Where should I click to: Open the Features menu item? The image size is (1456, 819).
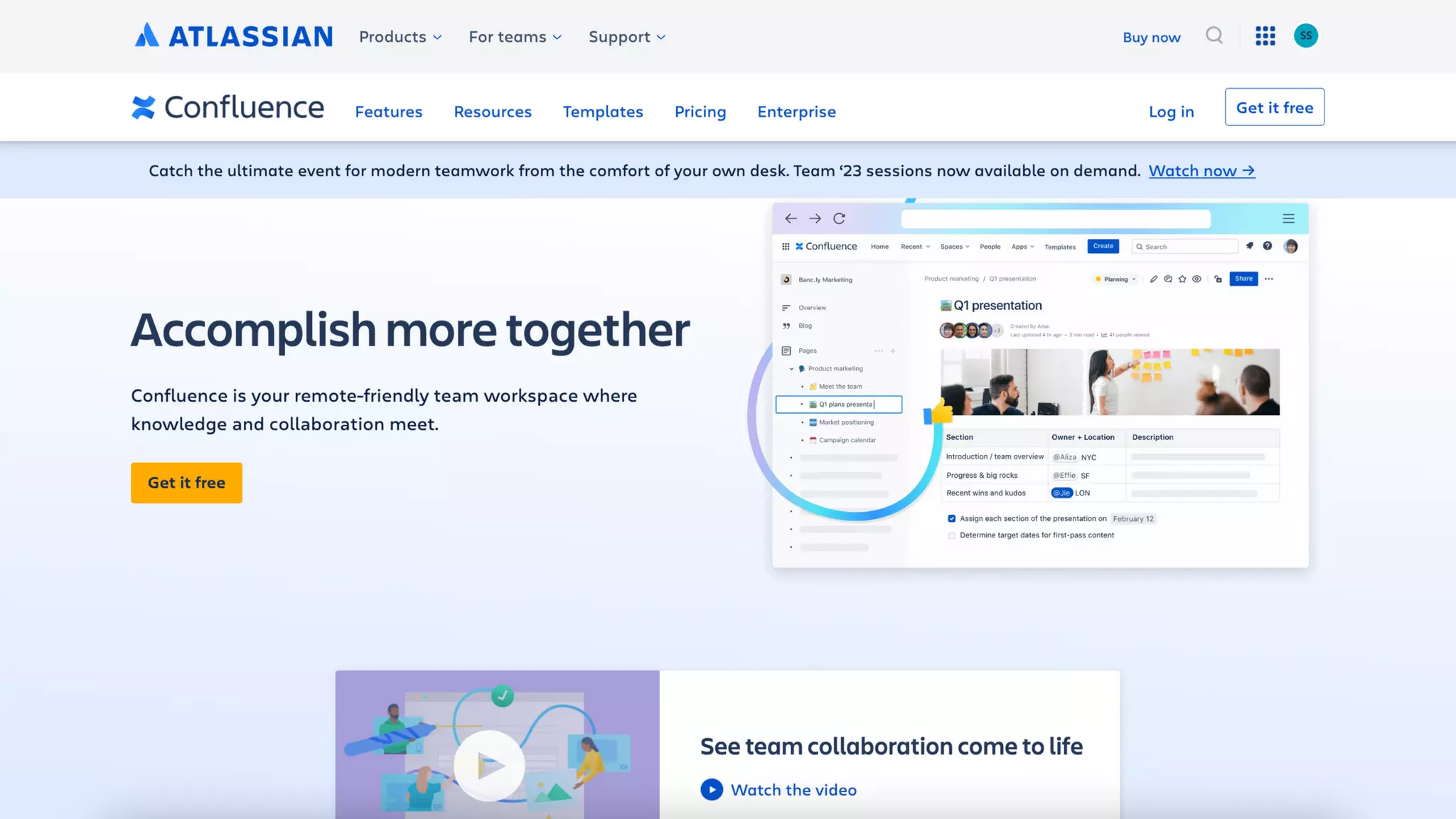(x=388, y=112)
